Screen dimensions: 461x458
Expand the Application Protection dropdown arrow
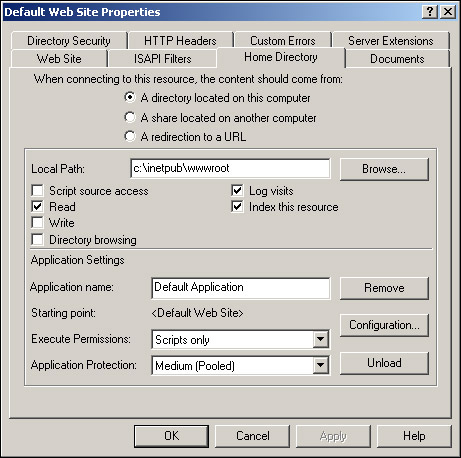point(320,365)
